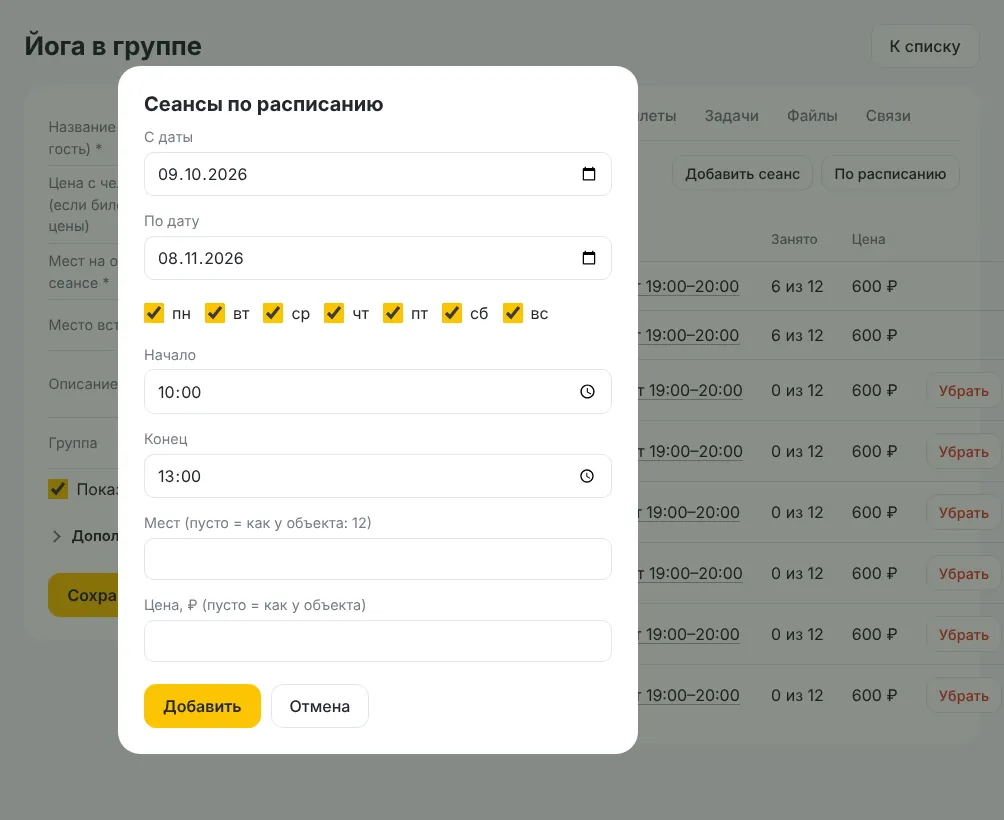This screenshot has height=820, width=1004.
Task: Click the "Цена" column header
Action: (868, 239)
